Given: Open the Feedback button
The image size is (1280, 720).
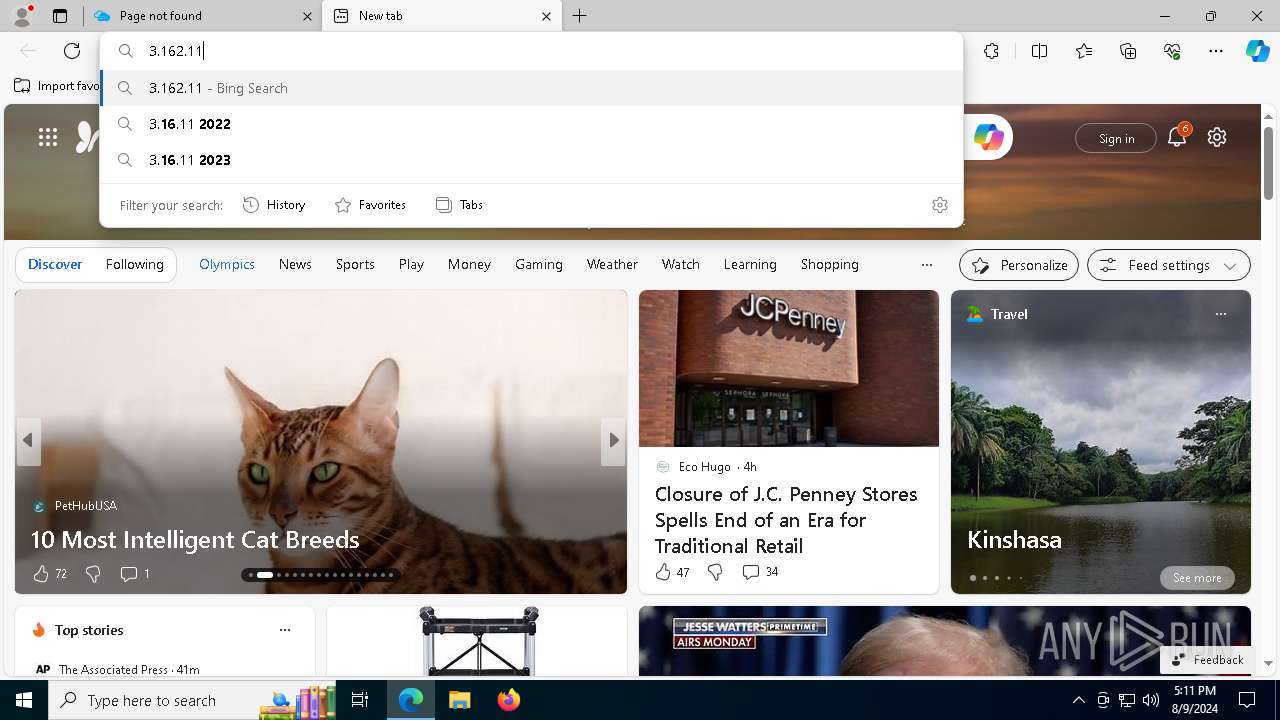Looking at the screenshot, I should (x=1207, y=659).
